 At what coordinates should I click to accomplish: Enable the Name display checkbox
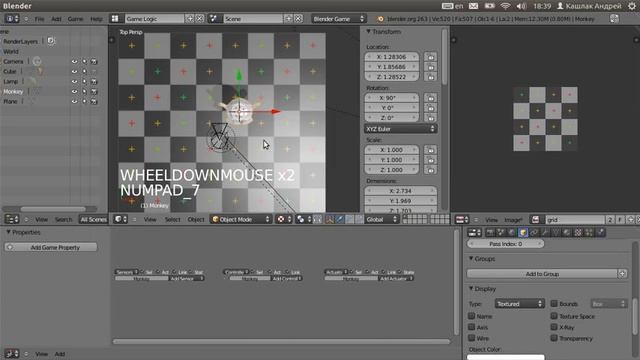(471, 316)
